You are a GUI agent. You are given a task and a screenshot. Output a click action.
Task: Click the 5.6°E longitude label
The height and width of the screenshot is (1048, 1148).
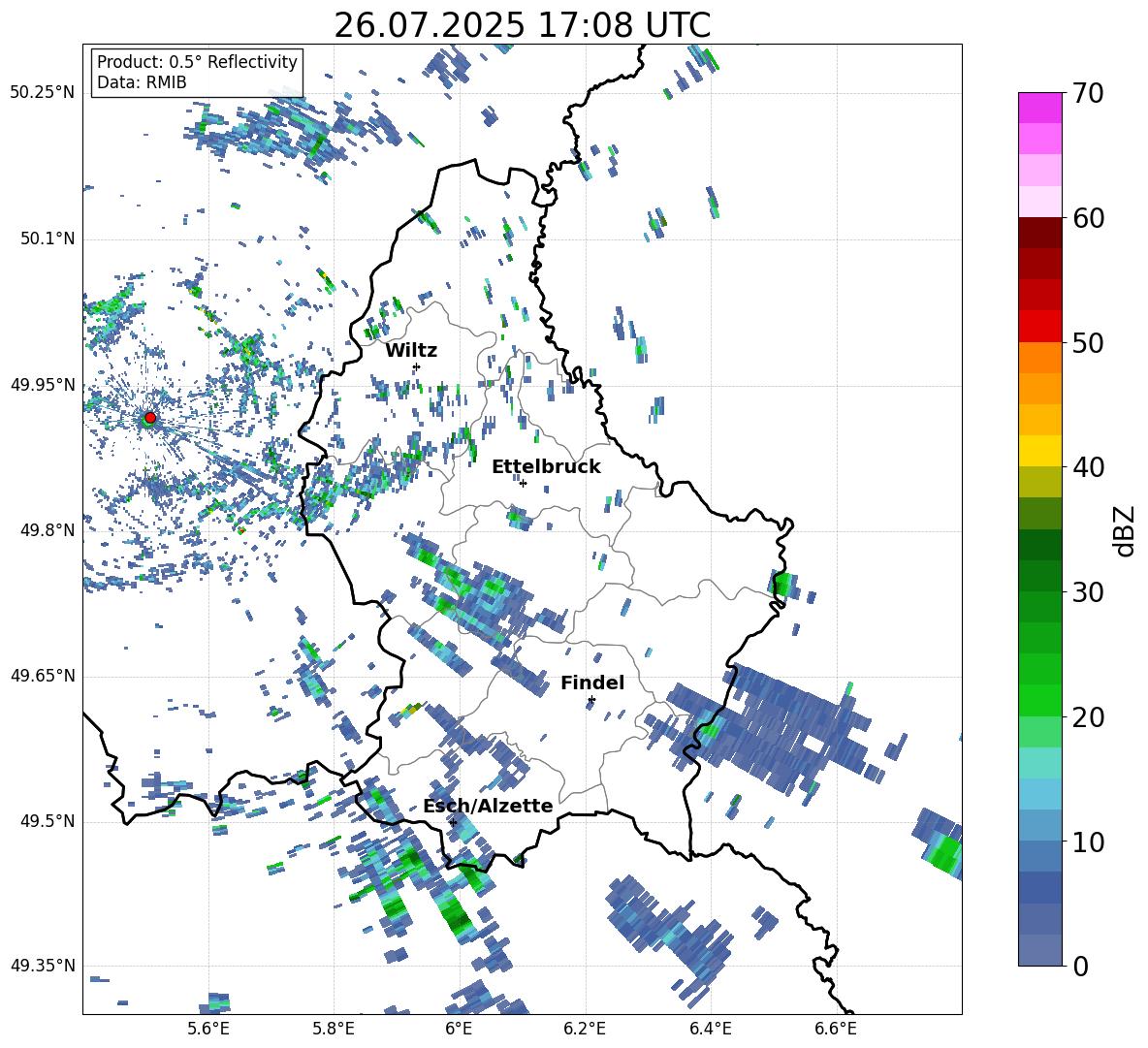click(x=208, y=1029)
